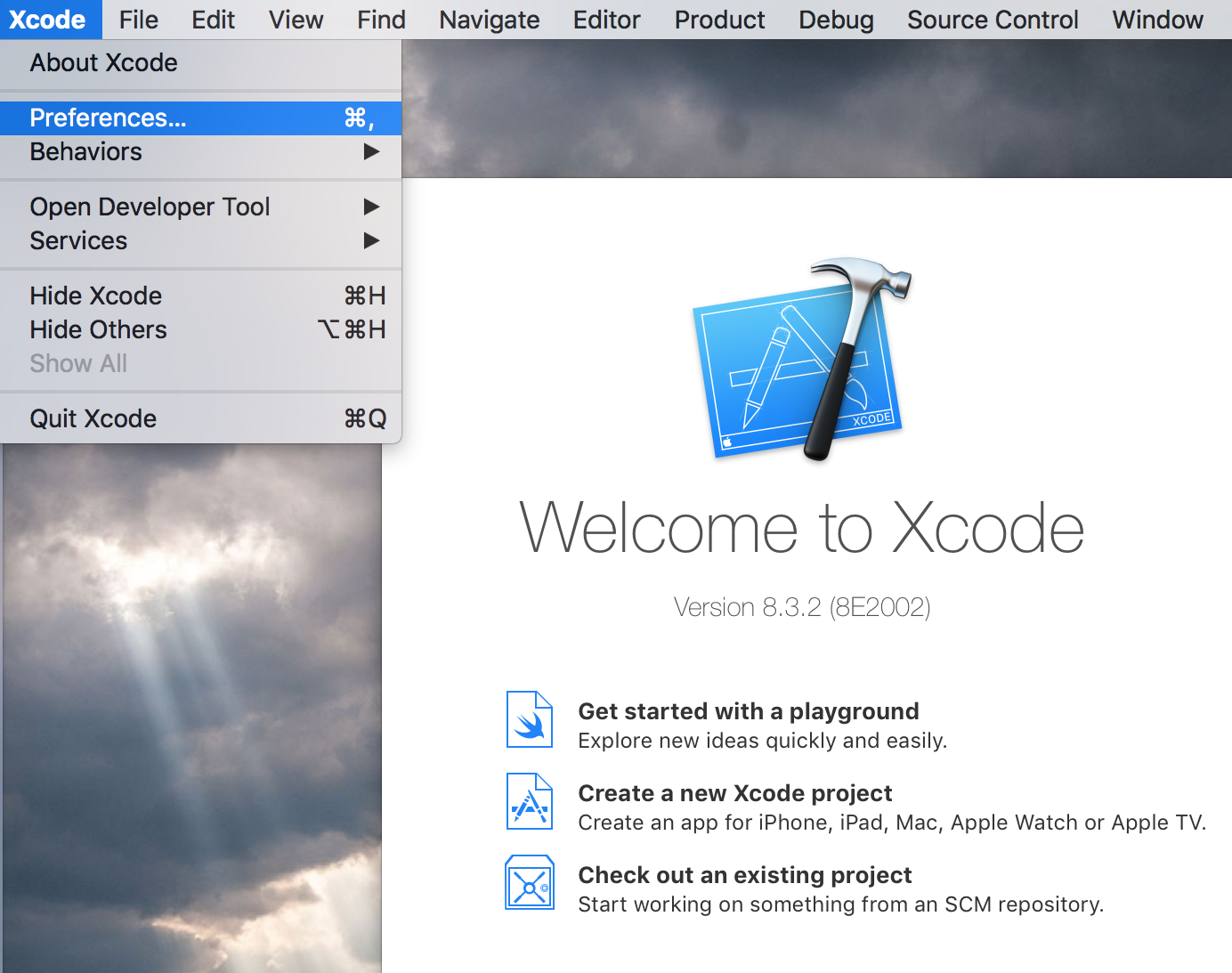This screenshot has height=973, width=1232.
Task: Choose Quit Xcode
Action: 93,418
